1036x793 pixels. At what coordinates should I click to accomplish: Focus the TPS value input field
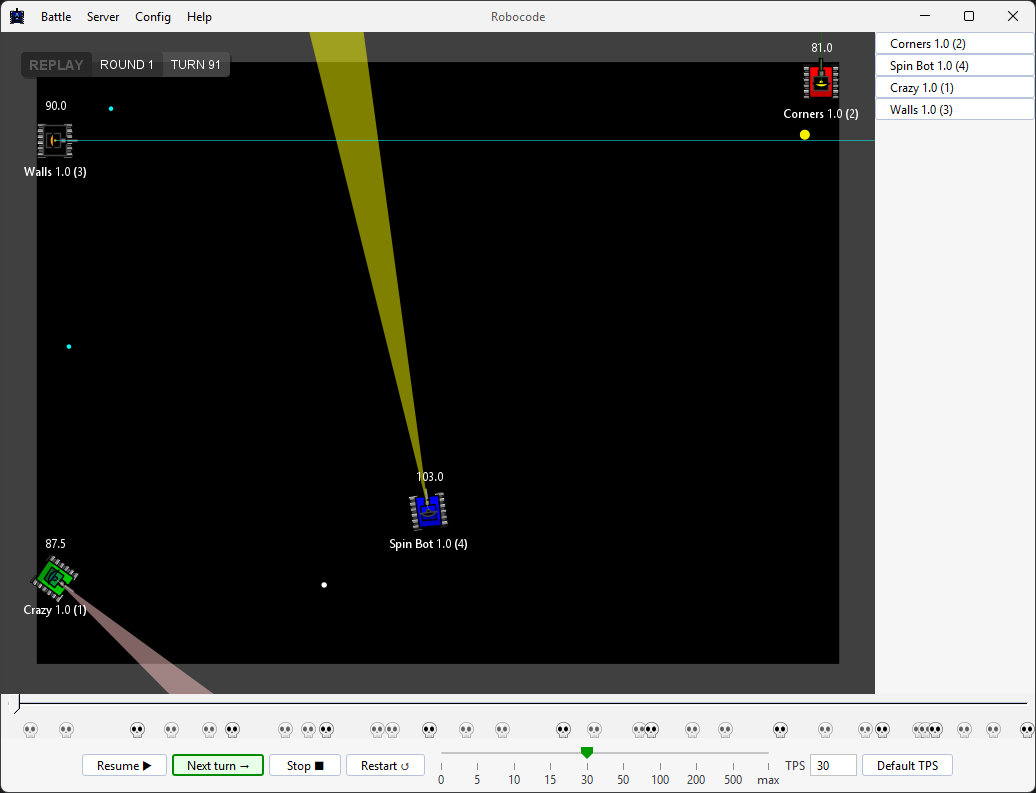pyautogui.click(x=833, y=765)
